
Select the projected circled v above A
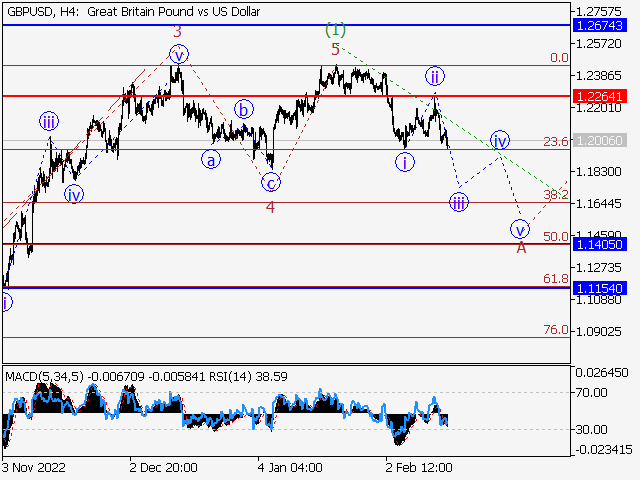(x=520, y=229)
